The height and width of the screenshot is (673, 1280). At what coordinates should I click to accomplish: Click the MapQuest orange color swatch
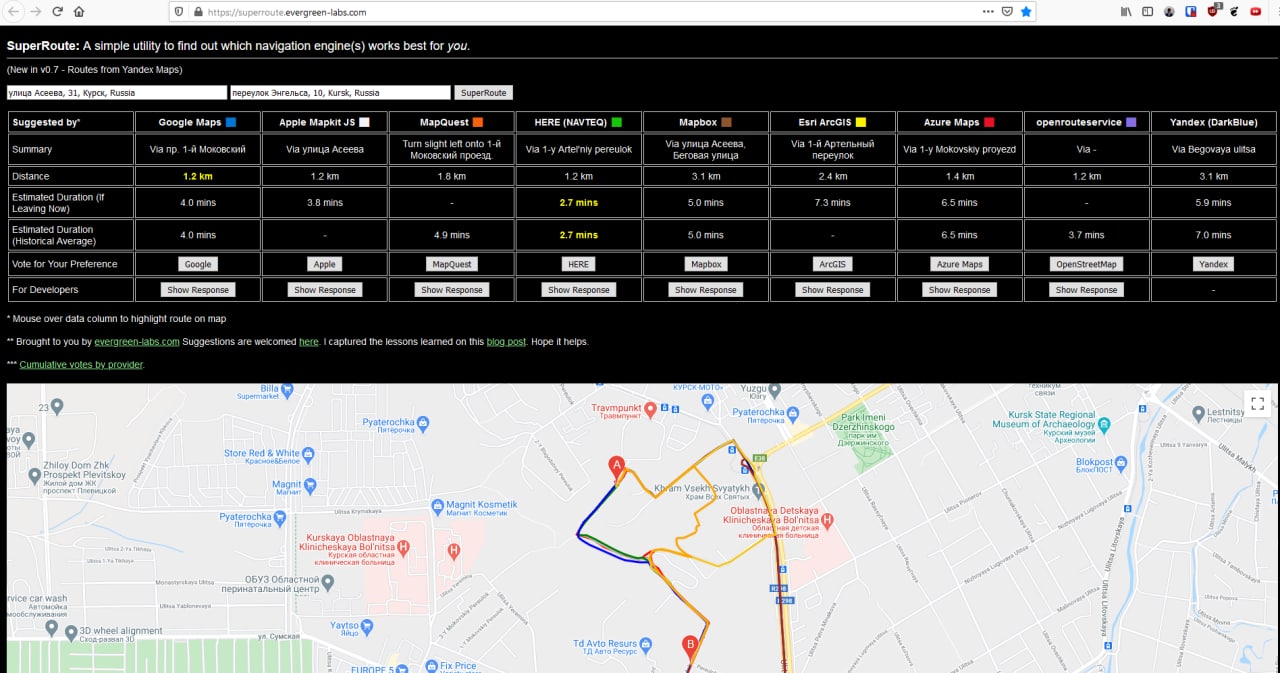(x=478, y=122)
